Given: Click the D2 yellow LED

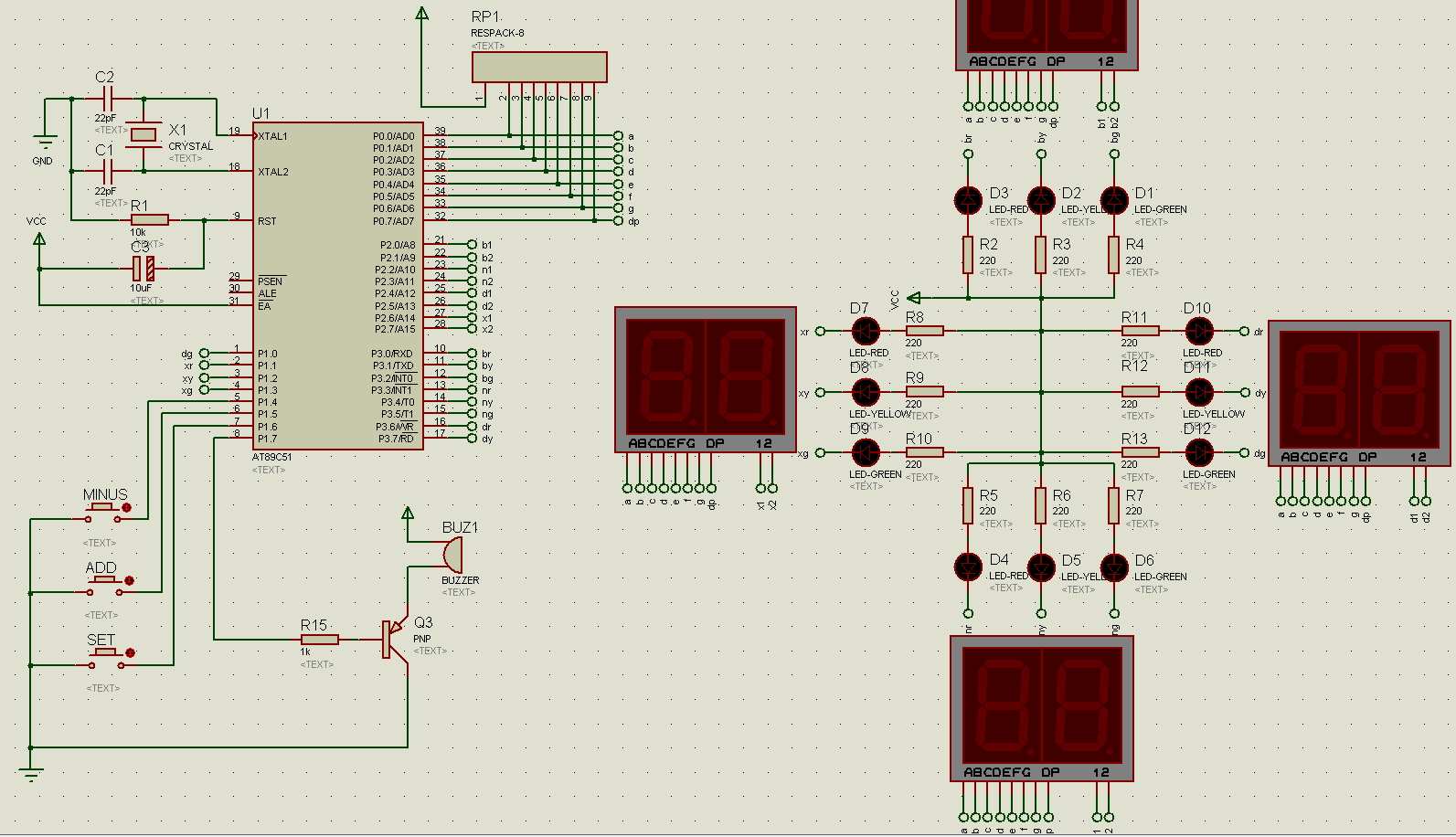Looking at the screenshot, I should (x=1041, y=200).
